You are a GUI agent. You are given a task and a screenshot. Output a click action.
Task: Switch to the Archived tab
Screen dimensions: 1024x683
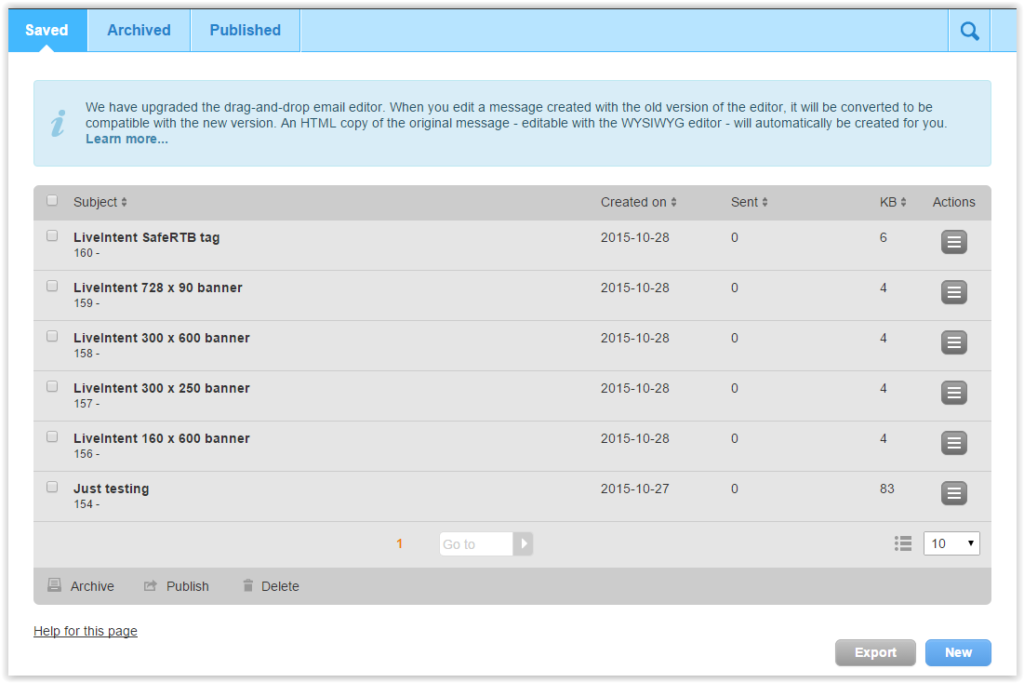pyautogui.click(x=139, y=30)
